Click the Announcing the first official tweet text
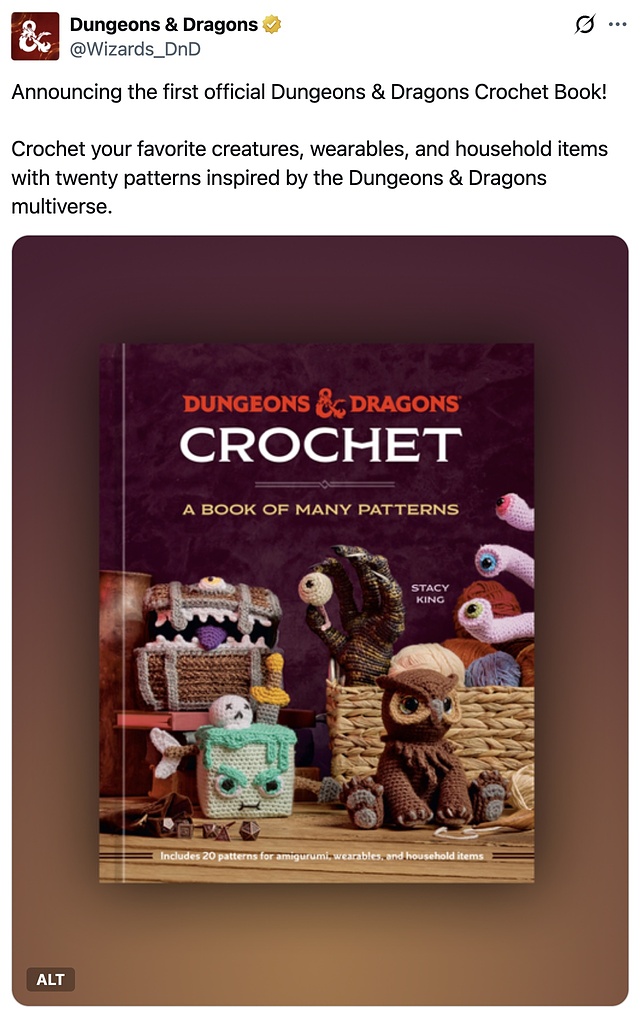 pyautogui.click(x=309, y=92)
